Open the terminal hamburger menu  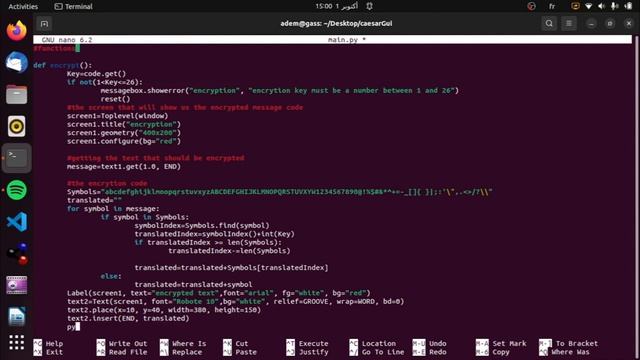click(x=569, y=24)
